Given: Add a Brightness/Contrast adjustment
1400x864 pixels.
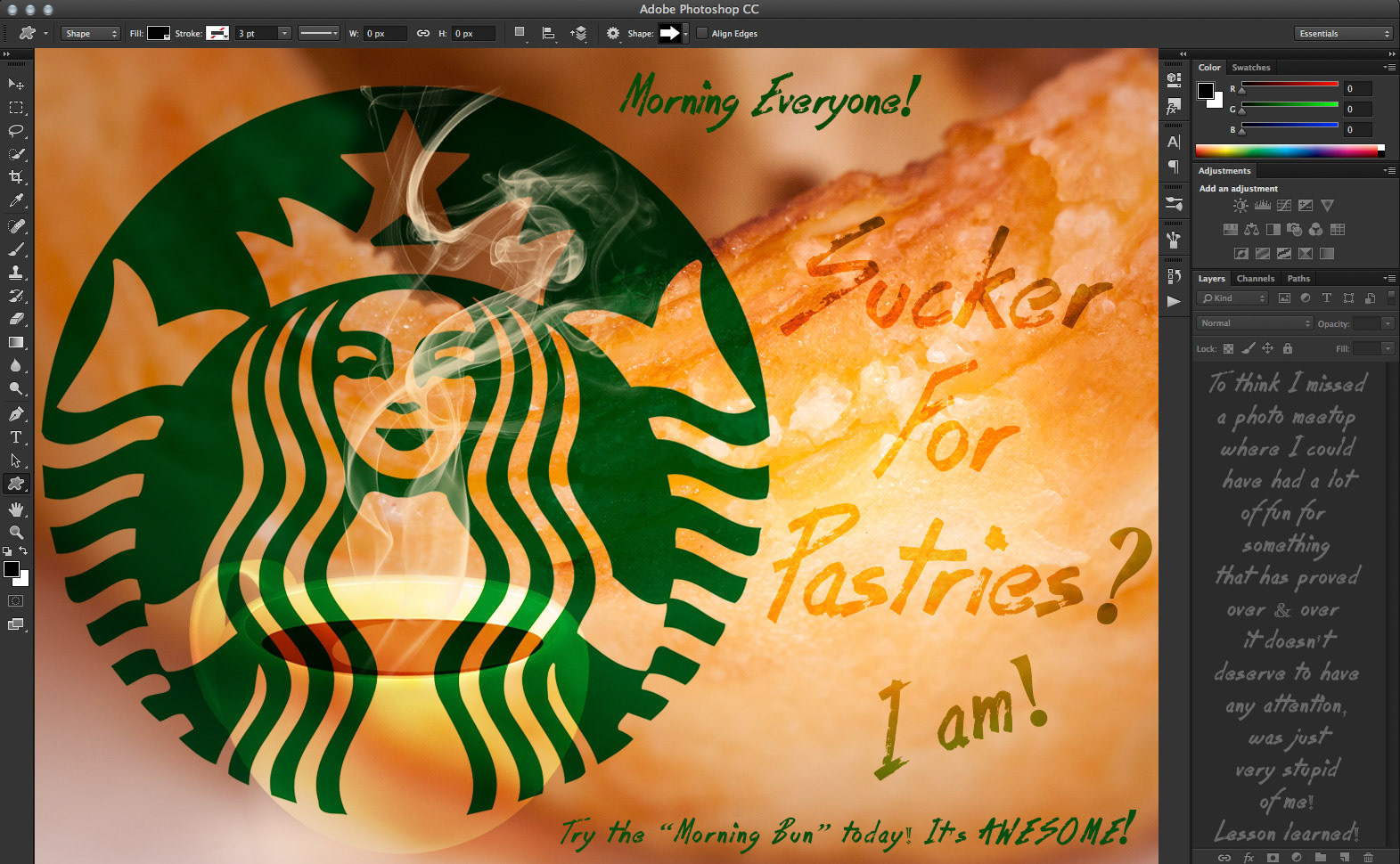Looking at the screenshot, I should [1240, 206].
